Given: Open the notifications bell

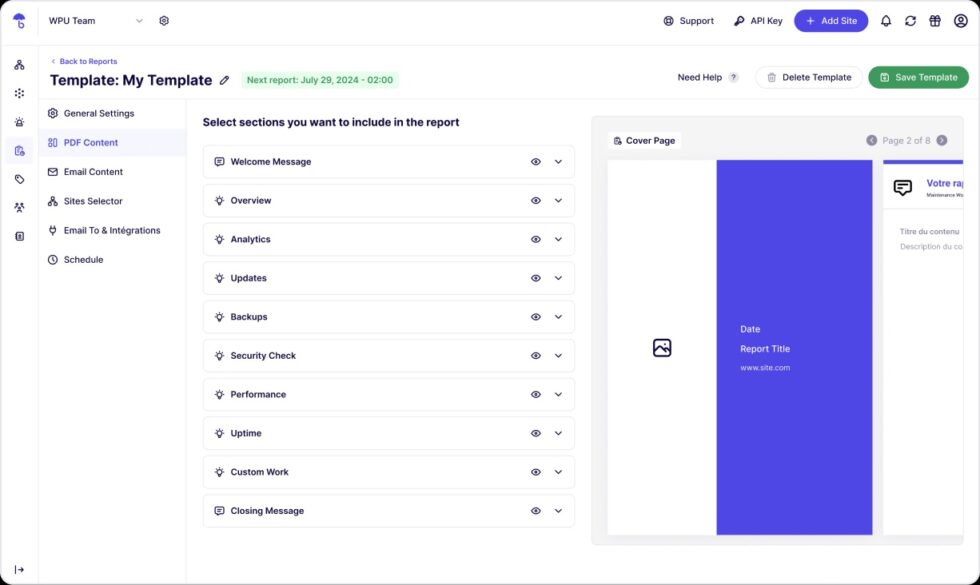Looking at the screenshot, I should pos(885,20).
